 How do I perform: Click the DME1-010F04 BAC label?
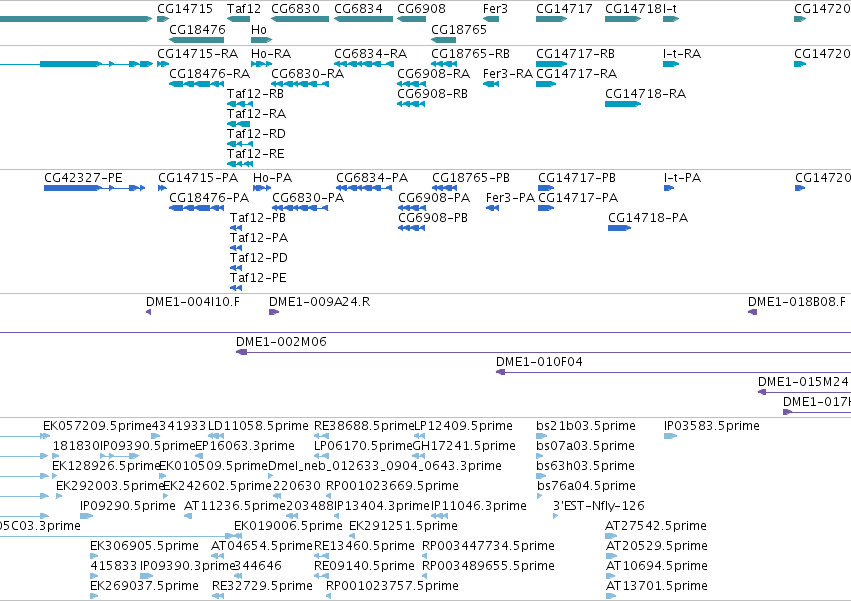[539, 362]
